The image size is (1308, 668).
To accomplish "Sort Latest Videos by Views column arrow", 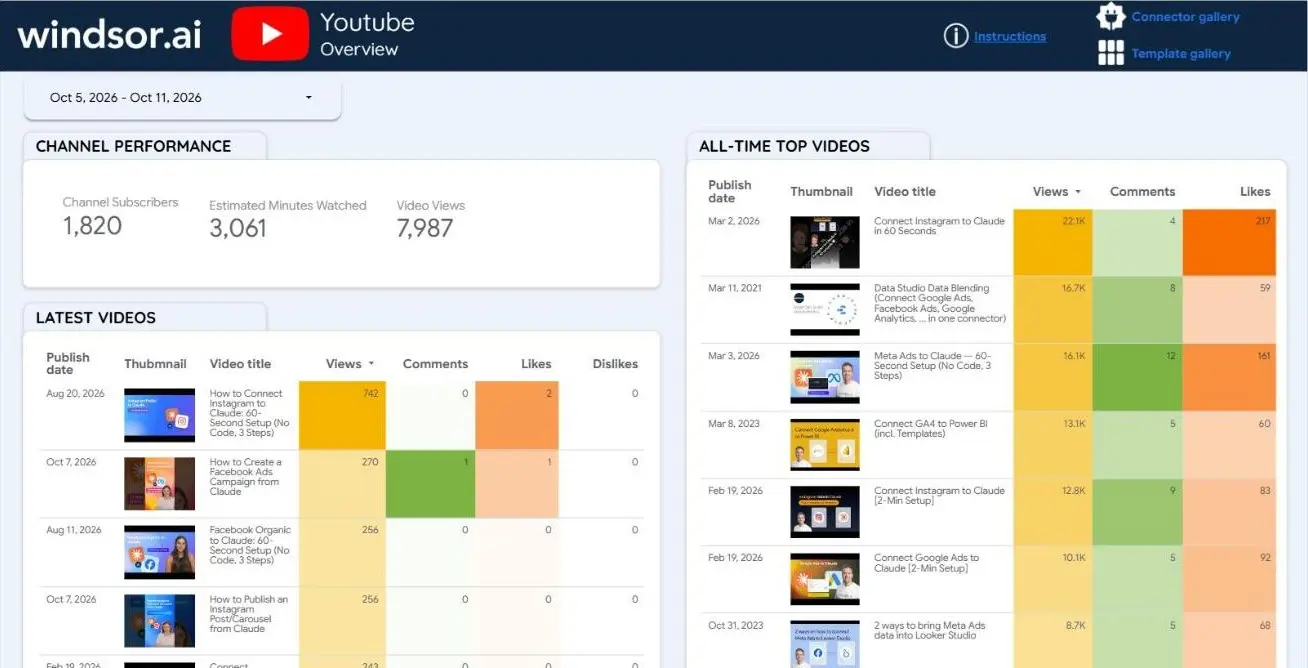I will pyautogui.click(x=372, y=364).
